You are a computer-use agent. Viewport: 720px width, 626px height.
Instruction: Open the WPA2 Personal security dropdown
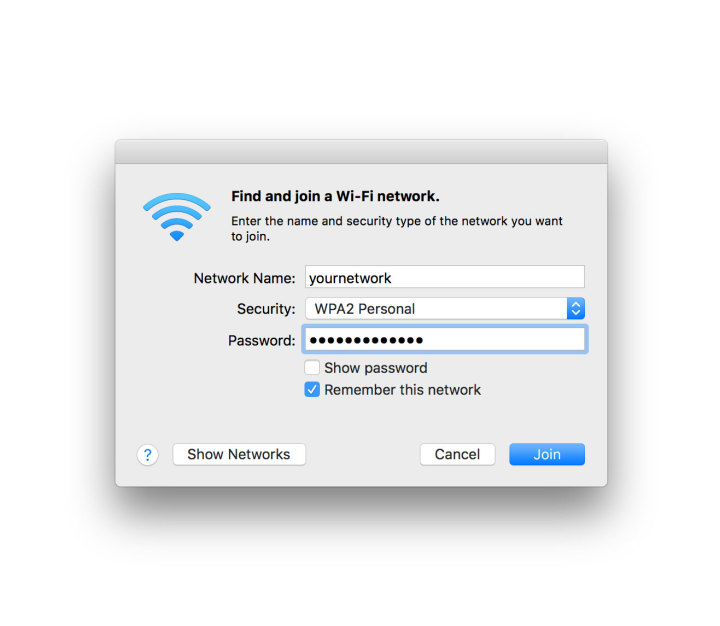coord(445,308)
